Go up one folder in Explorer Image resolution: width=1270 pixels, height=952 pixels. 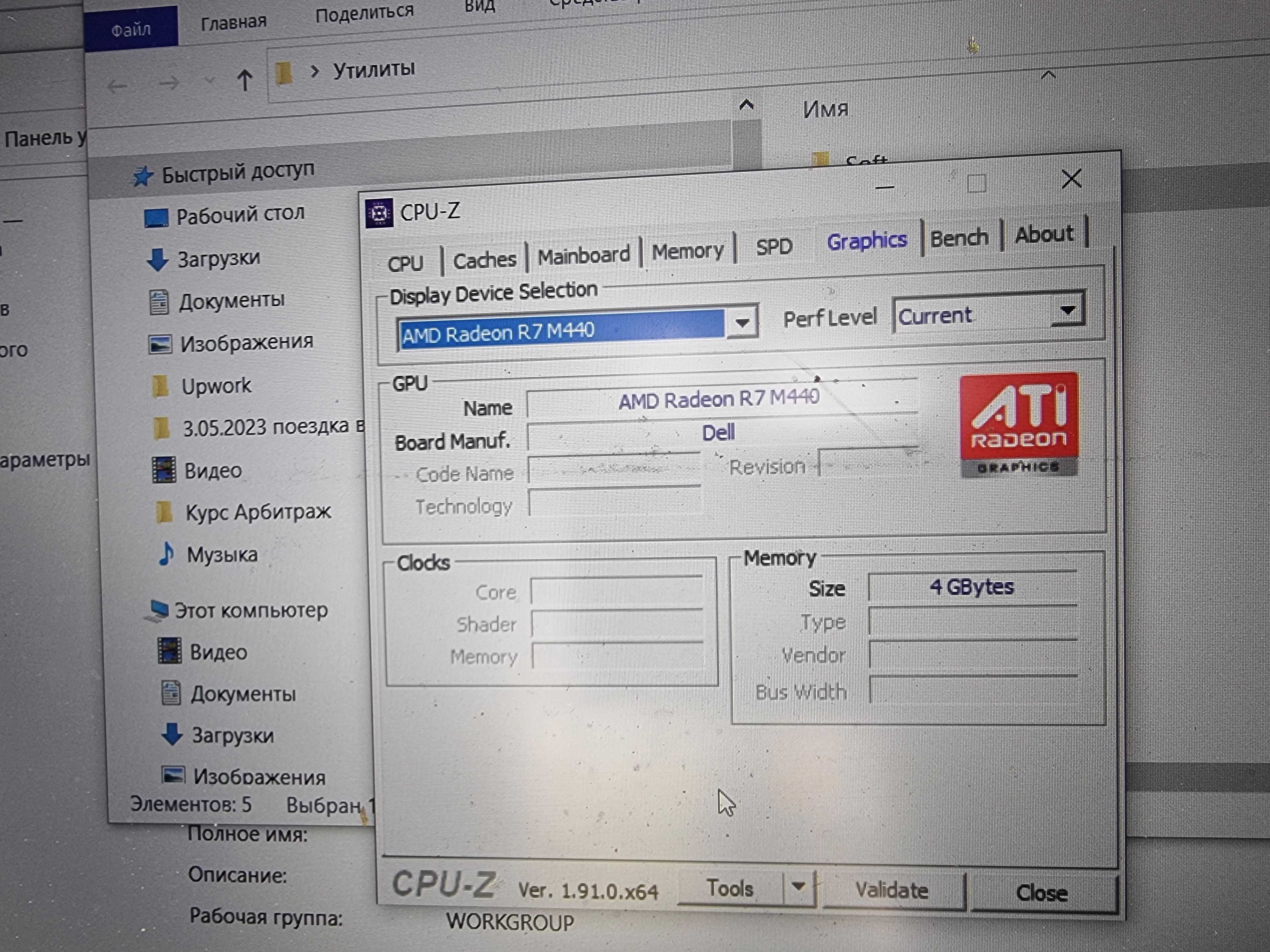click(244, 80)
